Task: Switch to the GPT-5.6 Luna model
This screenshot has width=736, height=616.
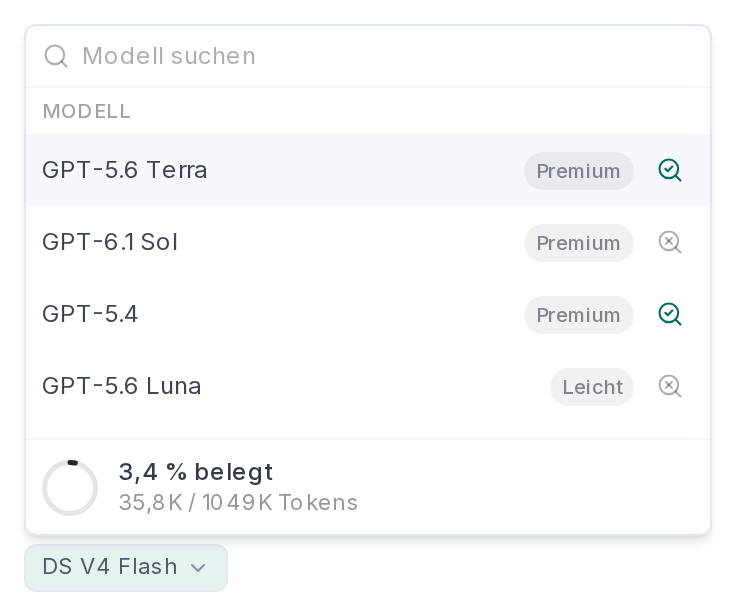Action: 368,387
